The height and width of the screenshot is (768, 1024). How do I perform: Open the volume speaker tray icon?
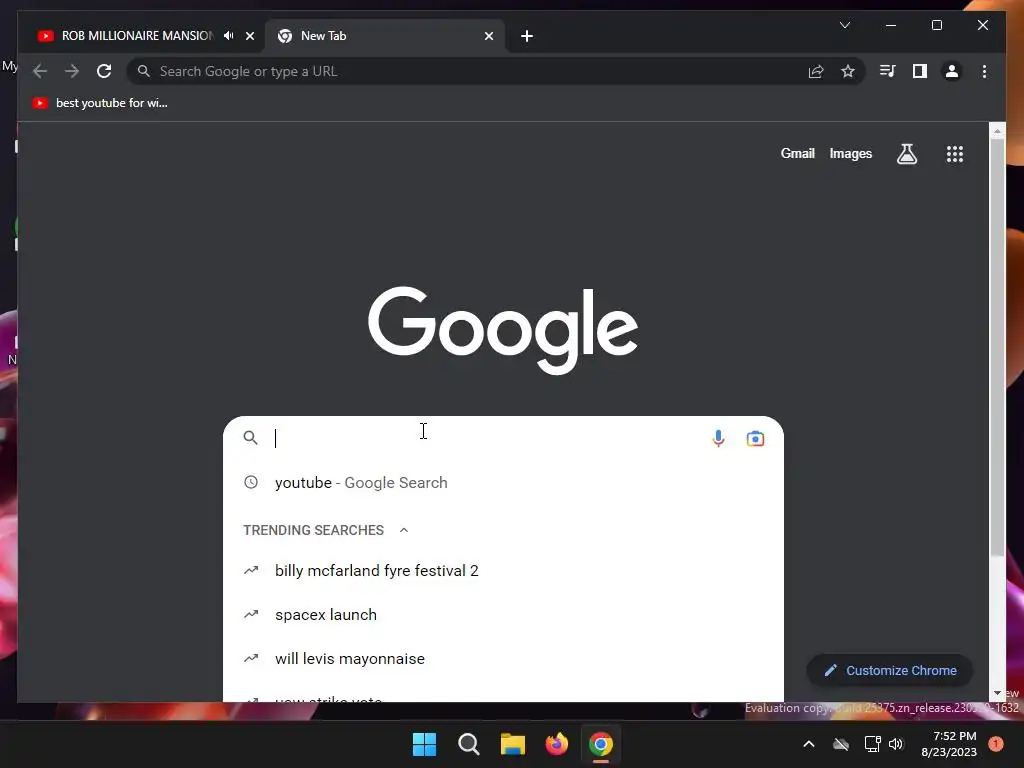click(x=896, y=744)
